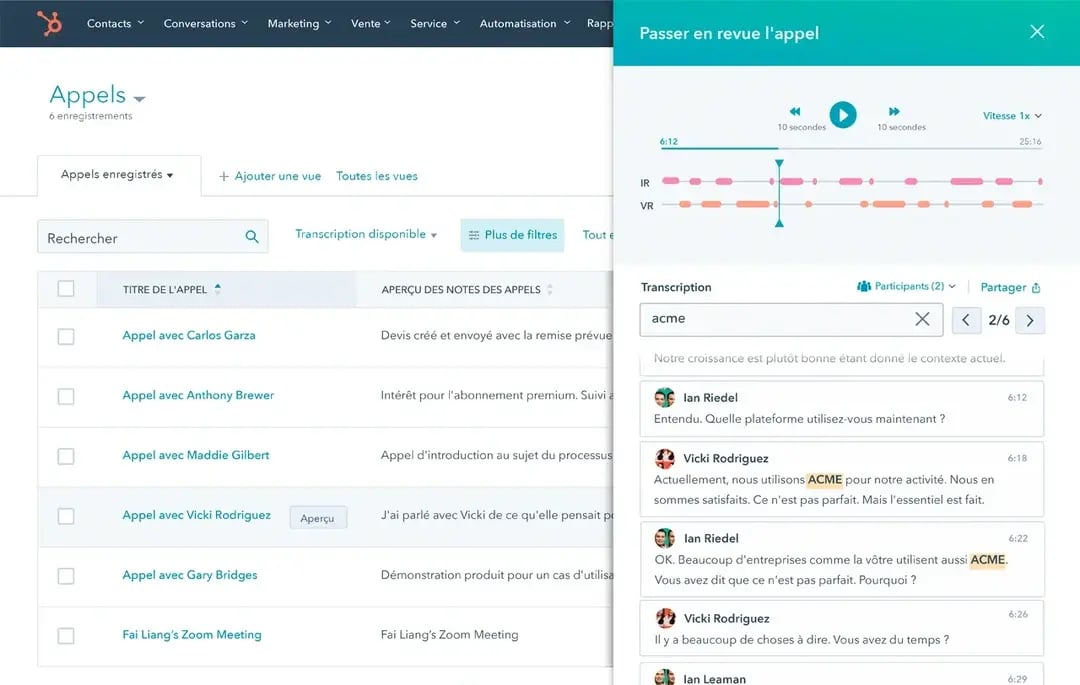
Task: Open the Marketing menu
Action: [x=299, y=23]
